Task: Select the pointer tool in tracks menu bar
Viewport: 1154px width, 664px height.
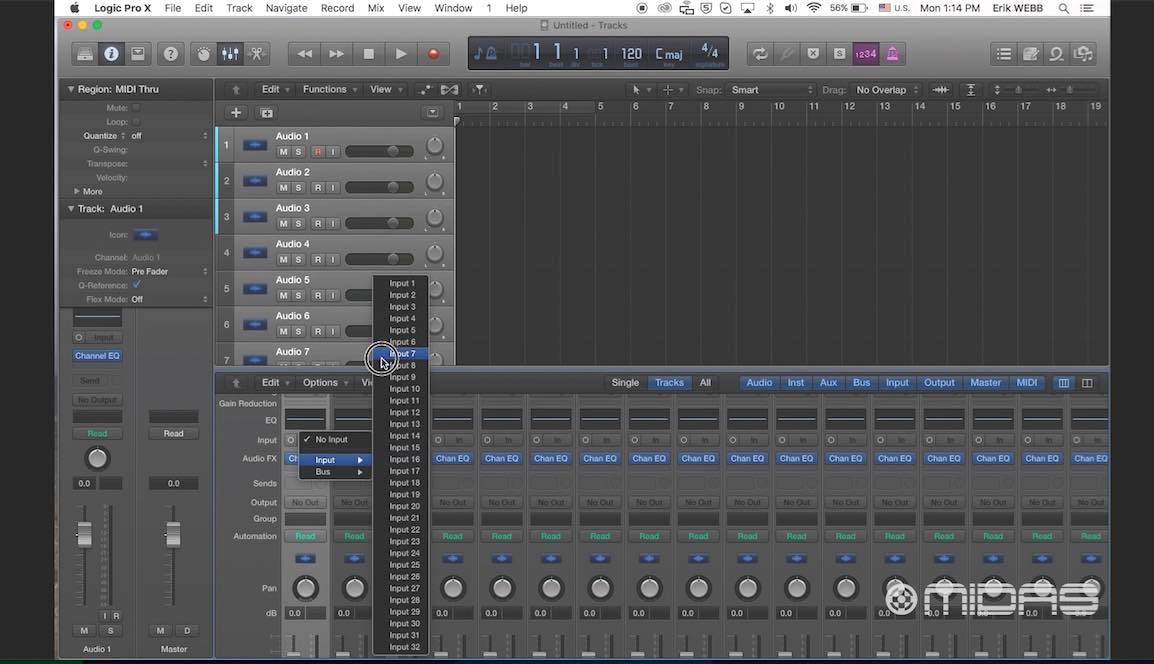Action: pyautogui.click(x=637, y=90)
